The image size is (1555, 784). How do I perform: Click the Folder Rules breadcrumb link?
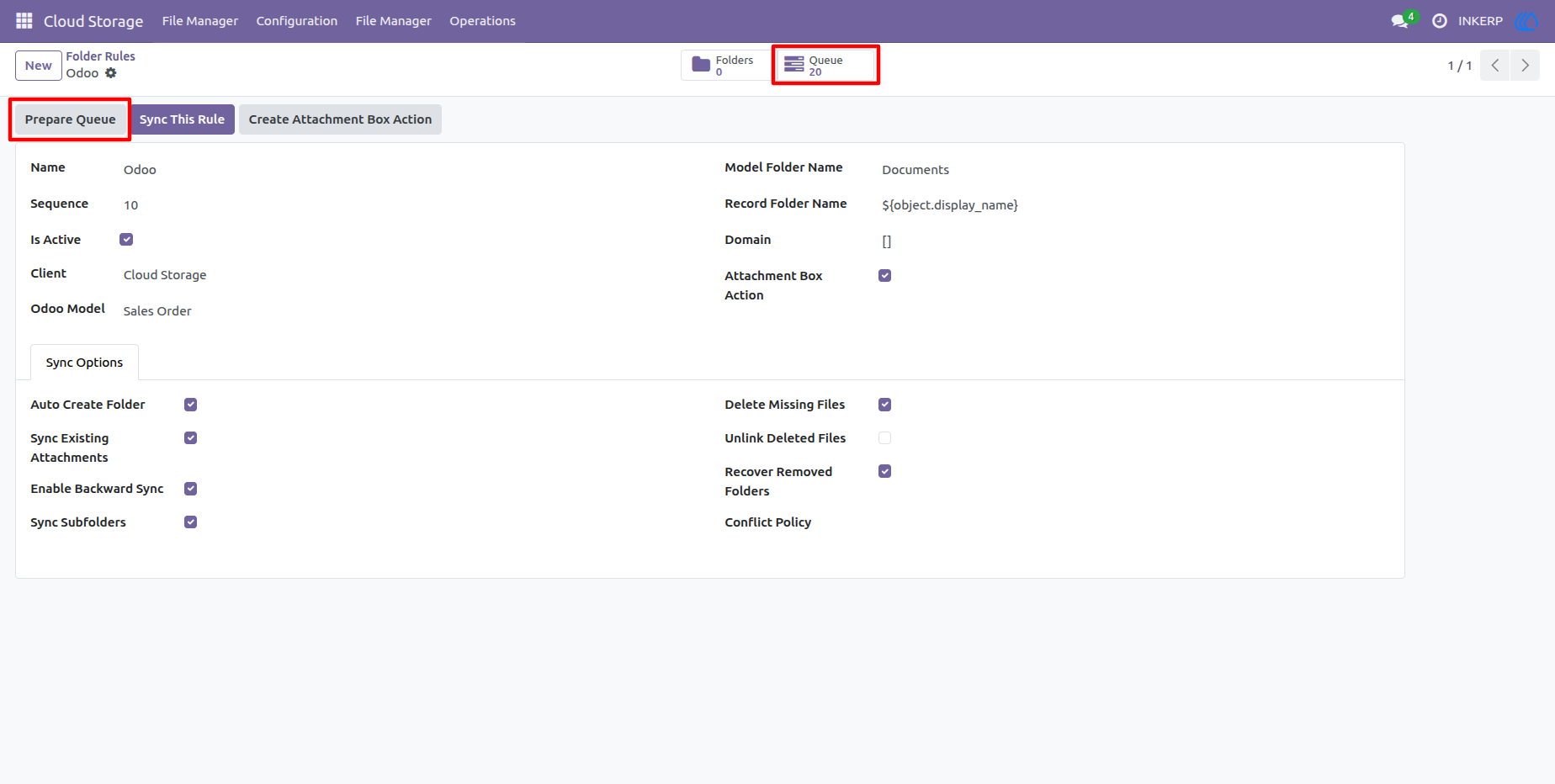(x=101, y=56)
